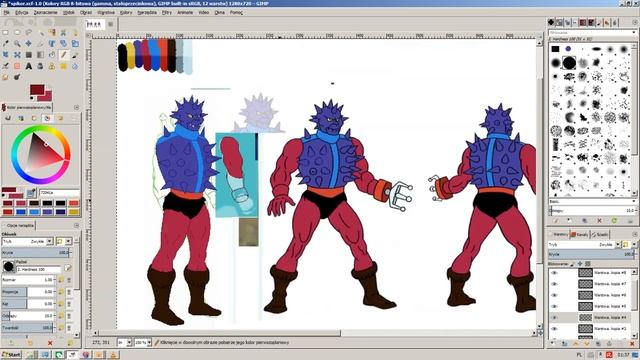Raise layer up arrow button
Screen dimensions: 640x360
(x=576, y=344)
